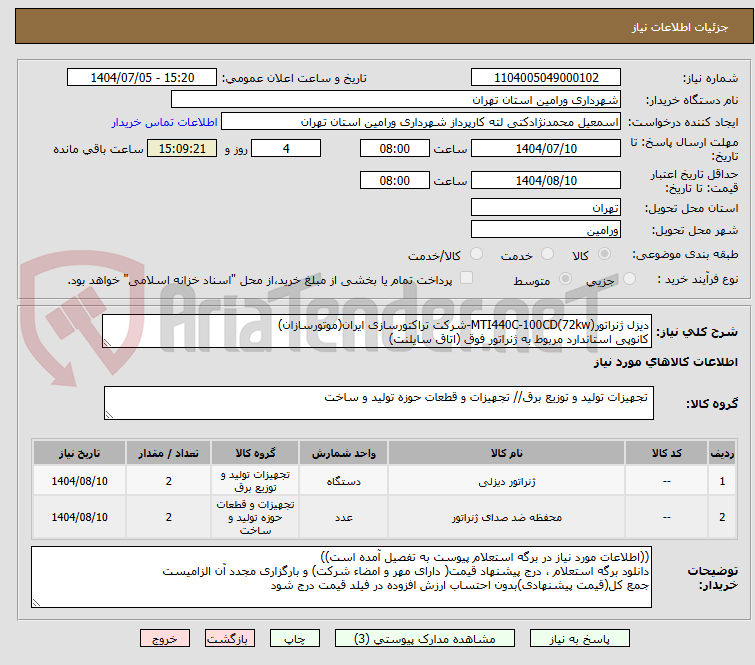The width and height of the screenshot is (755, 665).
Task: Click the چاپ print button
Action: tap(294, 639)
